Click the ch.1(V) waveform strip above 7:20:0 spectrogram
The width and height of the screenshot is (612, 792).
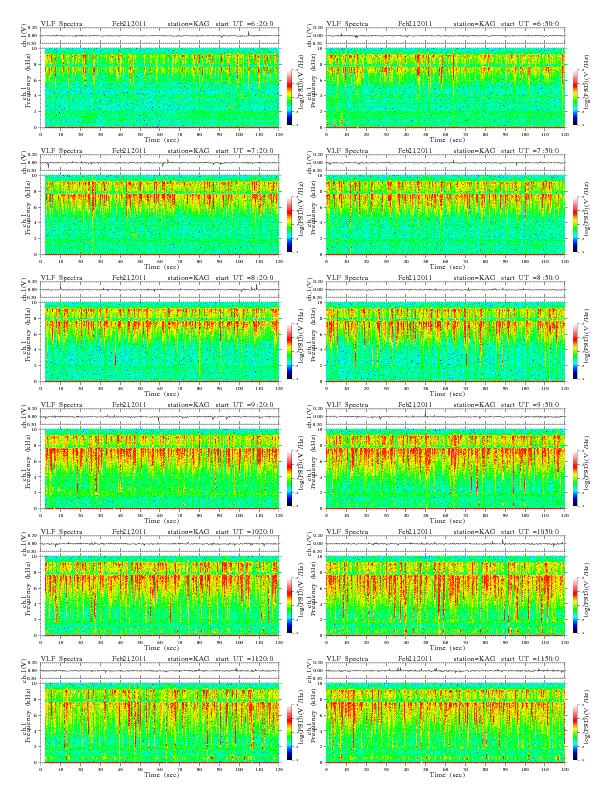(x=160, y=163)
